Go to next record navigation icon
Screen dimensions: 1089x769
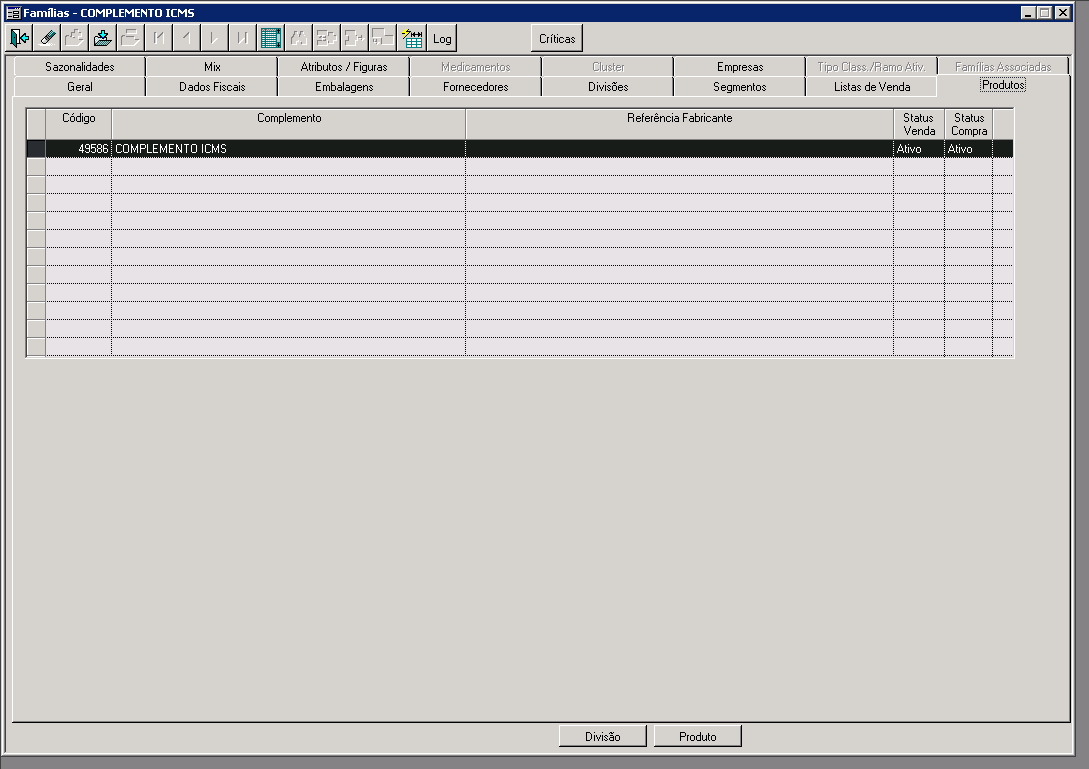214,38
